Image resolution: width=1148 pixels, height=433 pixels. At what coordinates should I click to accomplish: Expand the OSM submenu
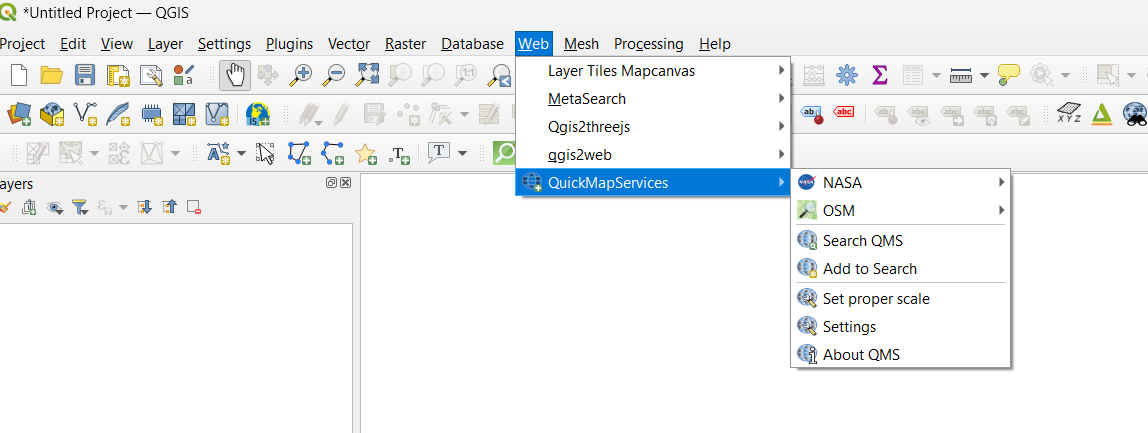click(x=901, y=211)
